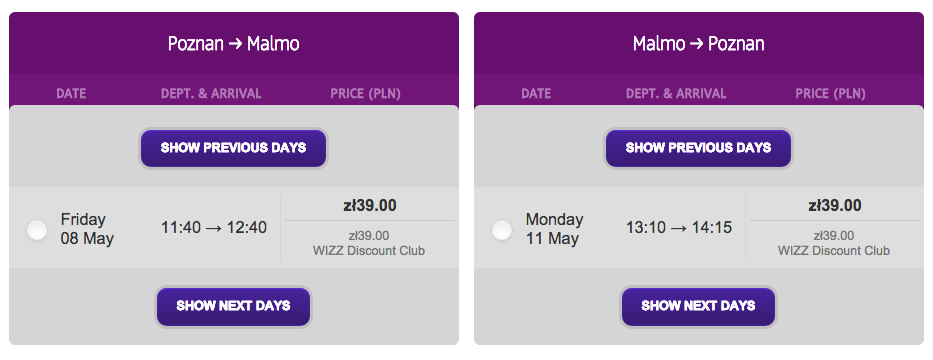933x360 pixels.
Task: Show previous days for Malmo to Poznan
Action: [698, 148]
